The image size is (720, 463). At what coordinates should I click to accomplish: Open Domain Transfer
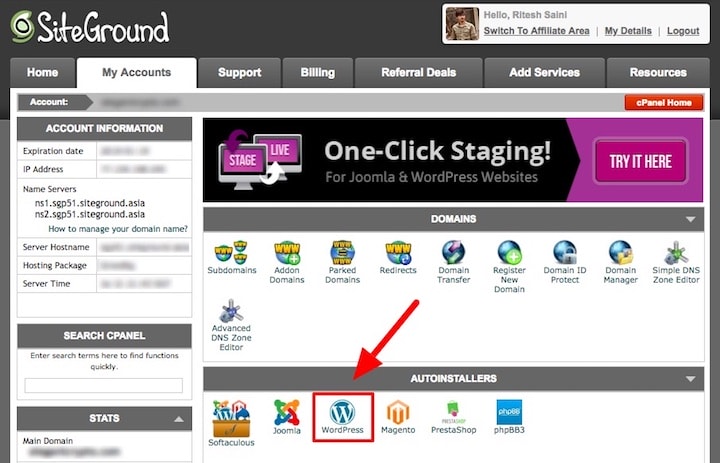[454, 262]
